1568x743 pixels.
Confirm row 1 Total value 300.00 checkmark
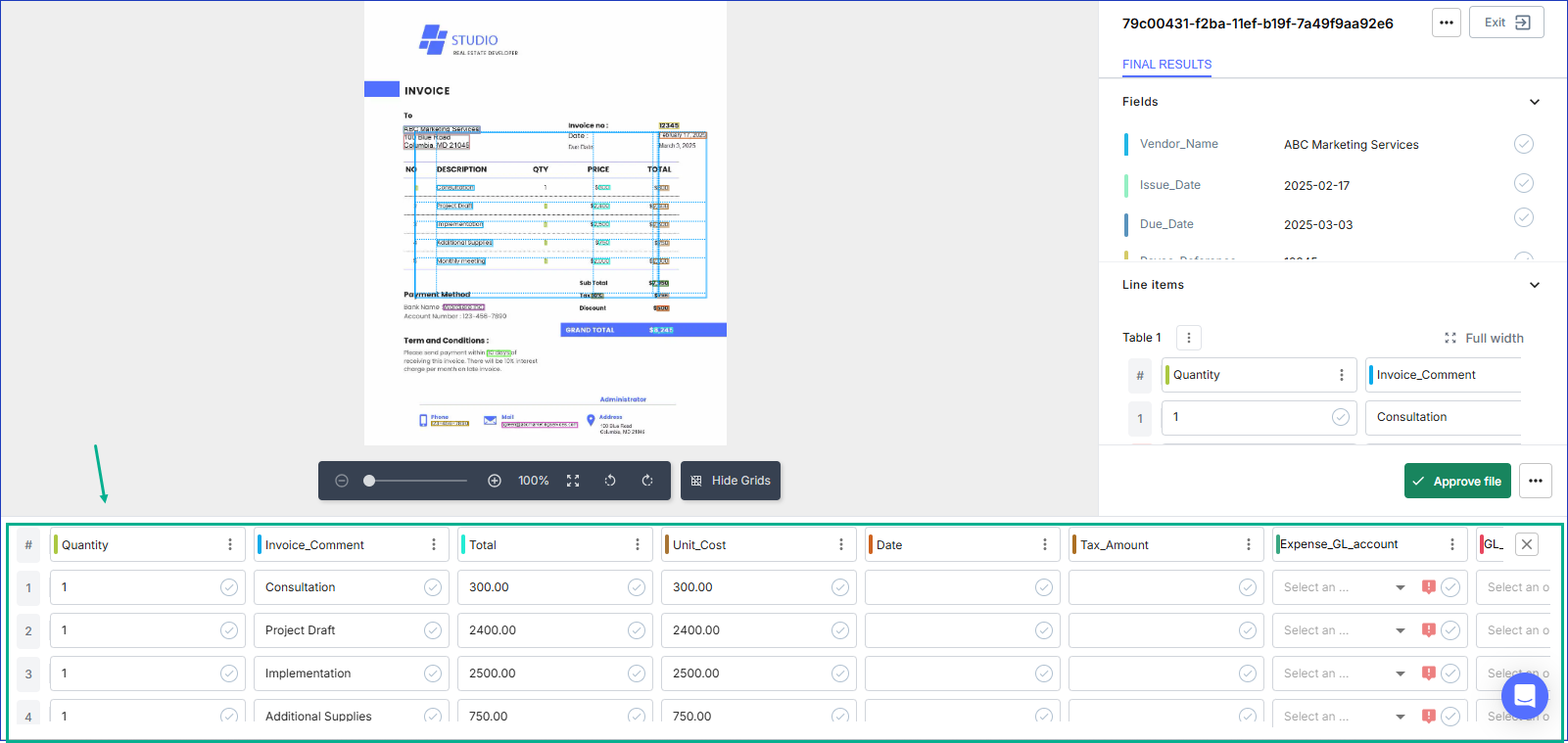637,587
